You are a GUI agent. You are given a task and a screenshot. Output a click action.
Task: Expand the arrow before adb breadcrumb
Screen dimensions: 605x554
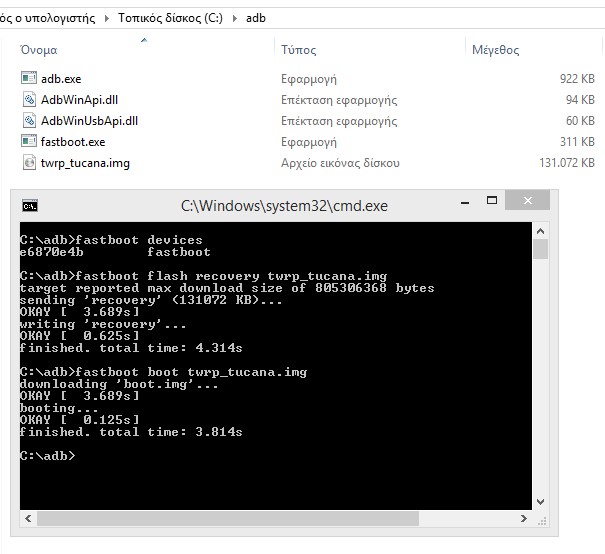tap(235, 18)
